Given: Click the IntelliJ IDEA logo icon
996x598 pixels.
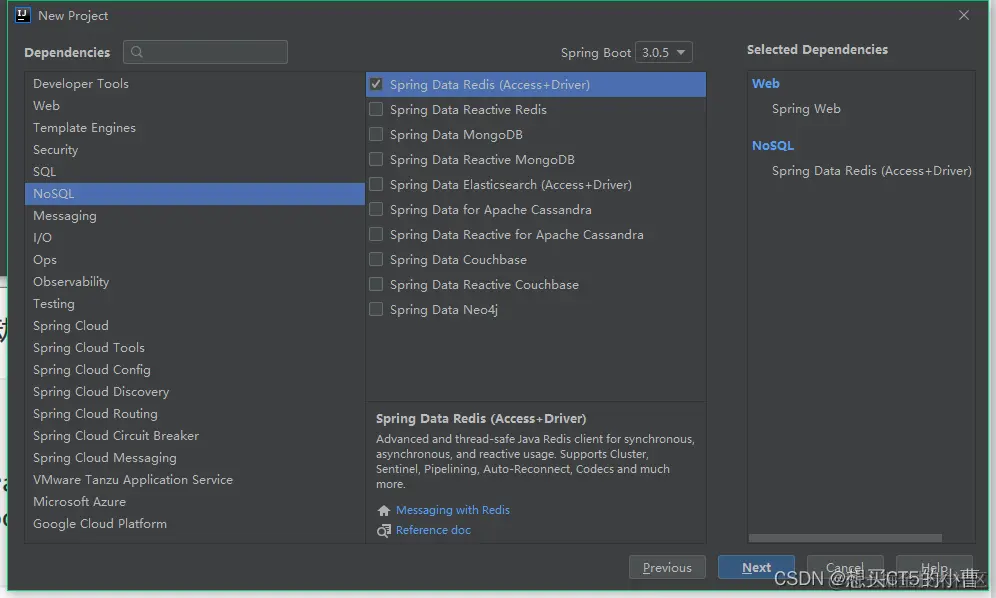Looking at the screenshot, I should (22, 15).
